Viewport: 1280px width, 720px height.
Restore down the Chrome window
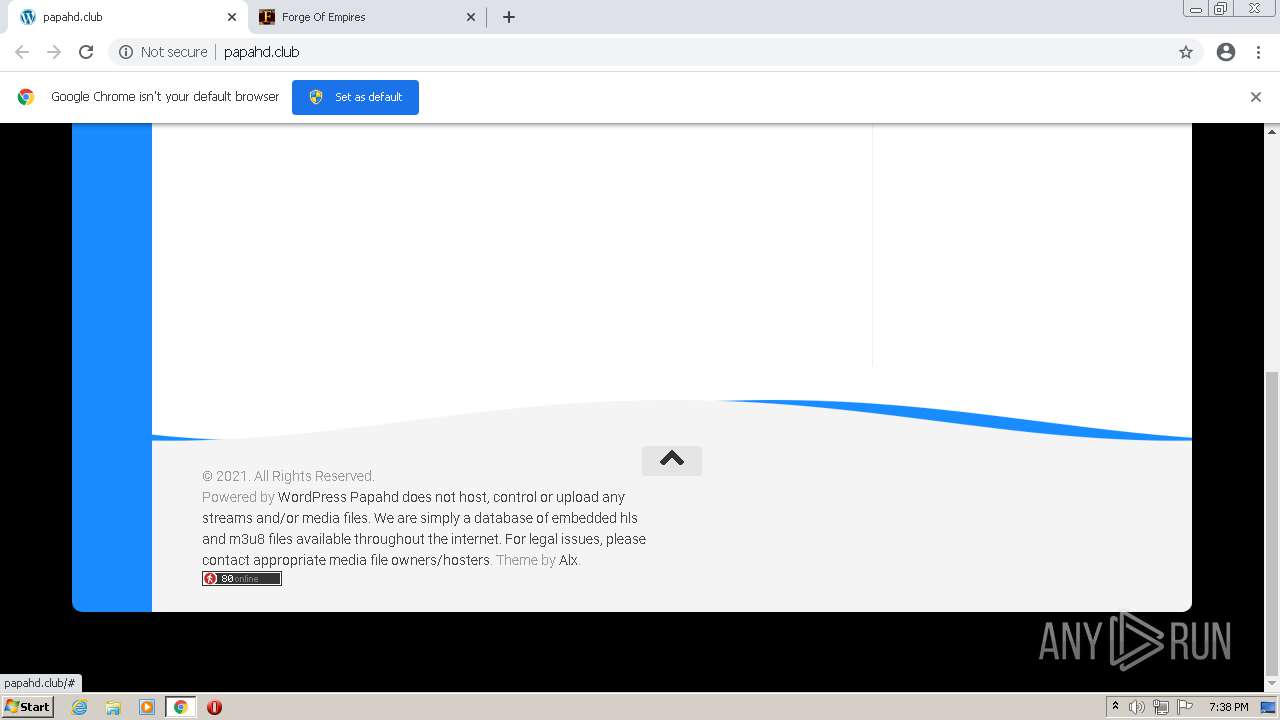click(1221, 9)
